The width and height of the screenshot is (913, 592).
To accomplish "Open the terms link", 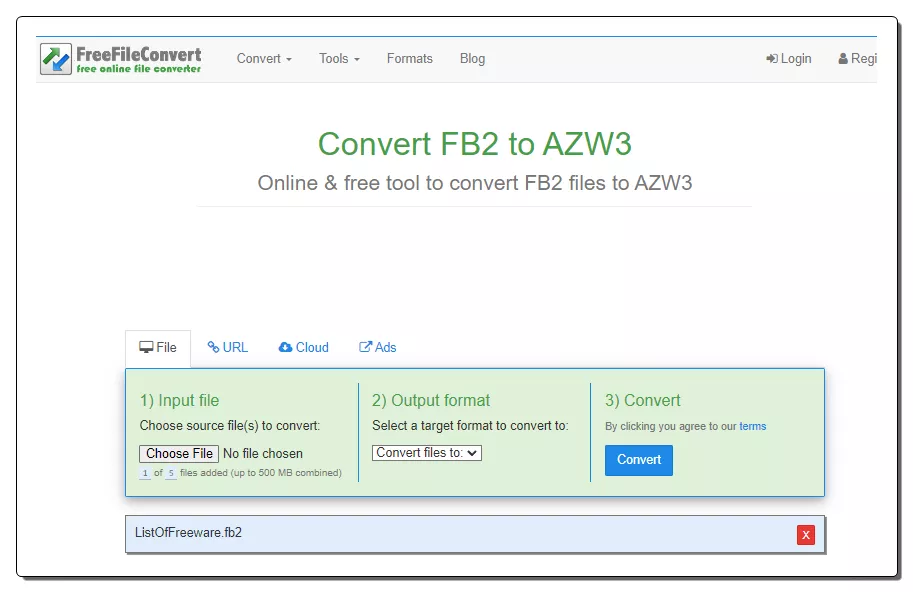I will click(x=752, y=426).
